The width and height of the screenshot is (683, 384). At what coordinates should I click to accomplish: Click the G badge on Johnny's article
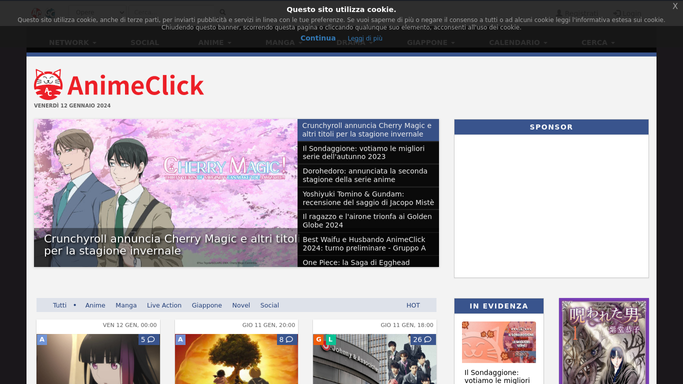(x=318, y=339)
